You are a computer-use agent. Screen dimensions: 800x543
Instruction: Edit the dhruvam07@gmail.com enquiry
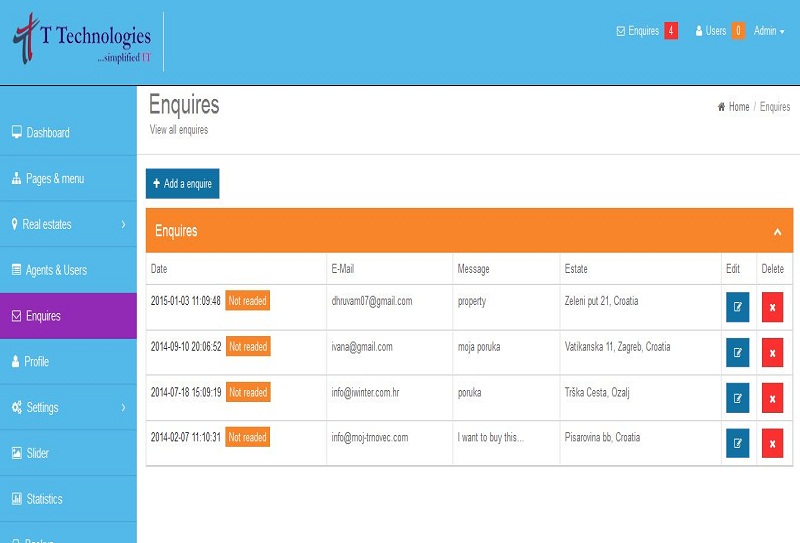point(738,307)
